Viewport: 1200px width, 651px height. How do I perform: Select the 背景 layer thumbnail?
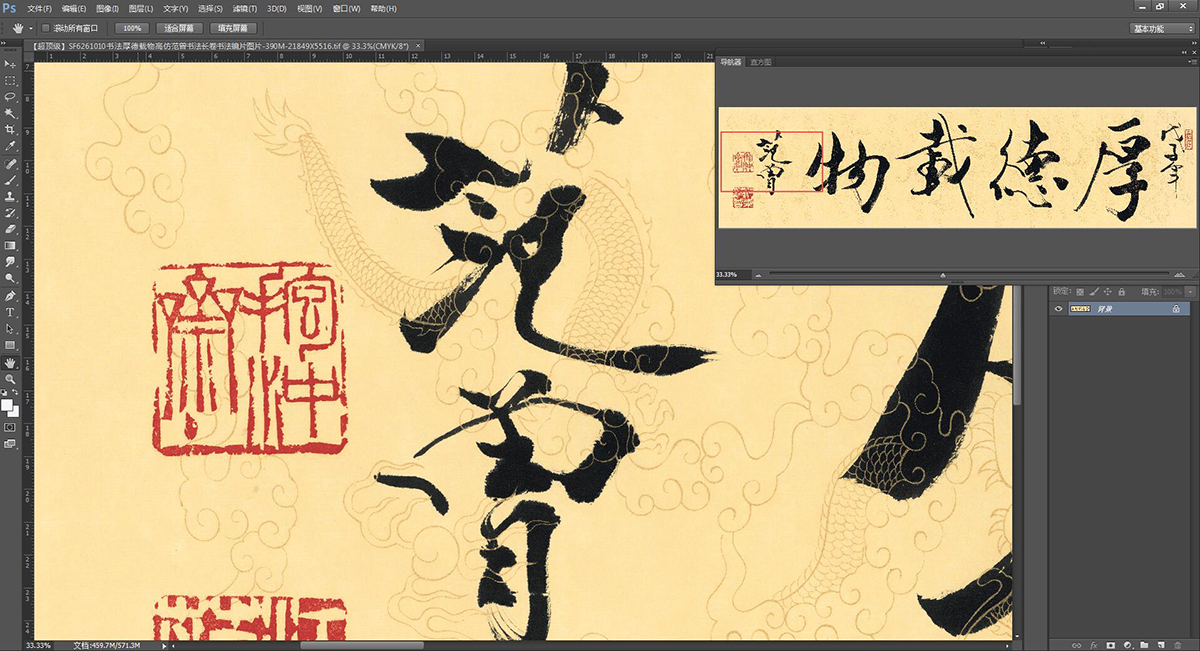coord(1080,309)
